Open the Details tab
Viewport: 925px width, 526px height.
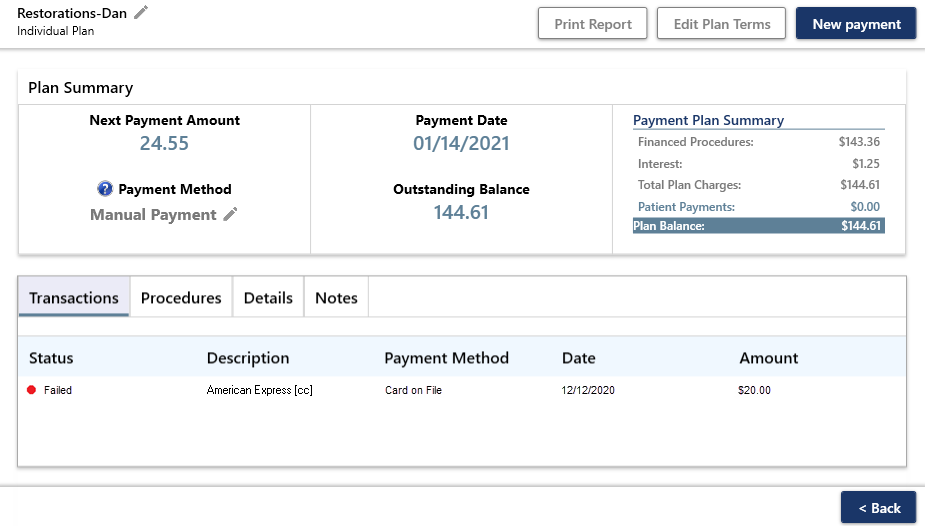(268, 298)
